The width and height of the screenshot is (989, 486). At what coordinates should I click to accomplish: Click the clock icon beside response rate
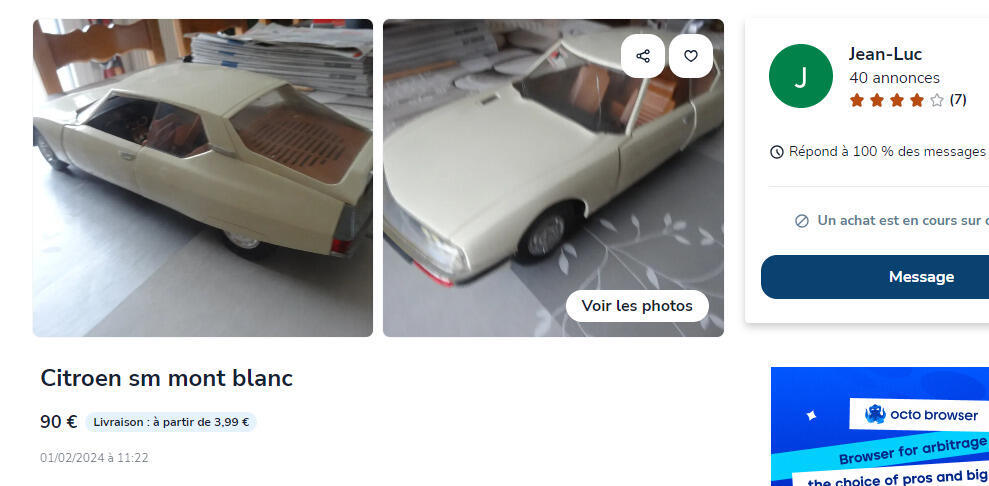click(x=776, y=152)
